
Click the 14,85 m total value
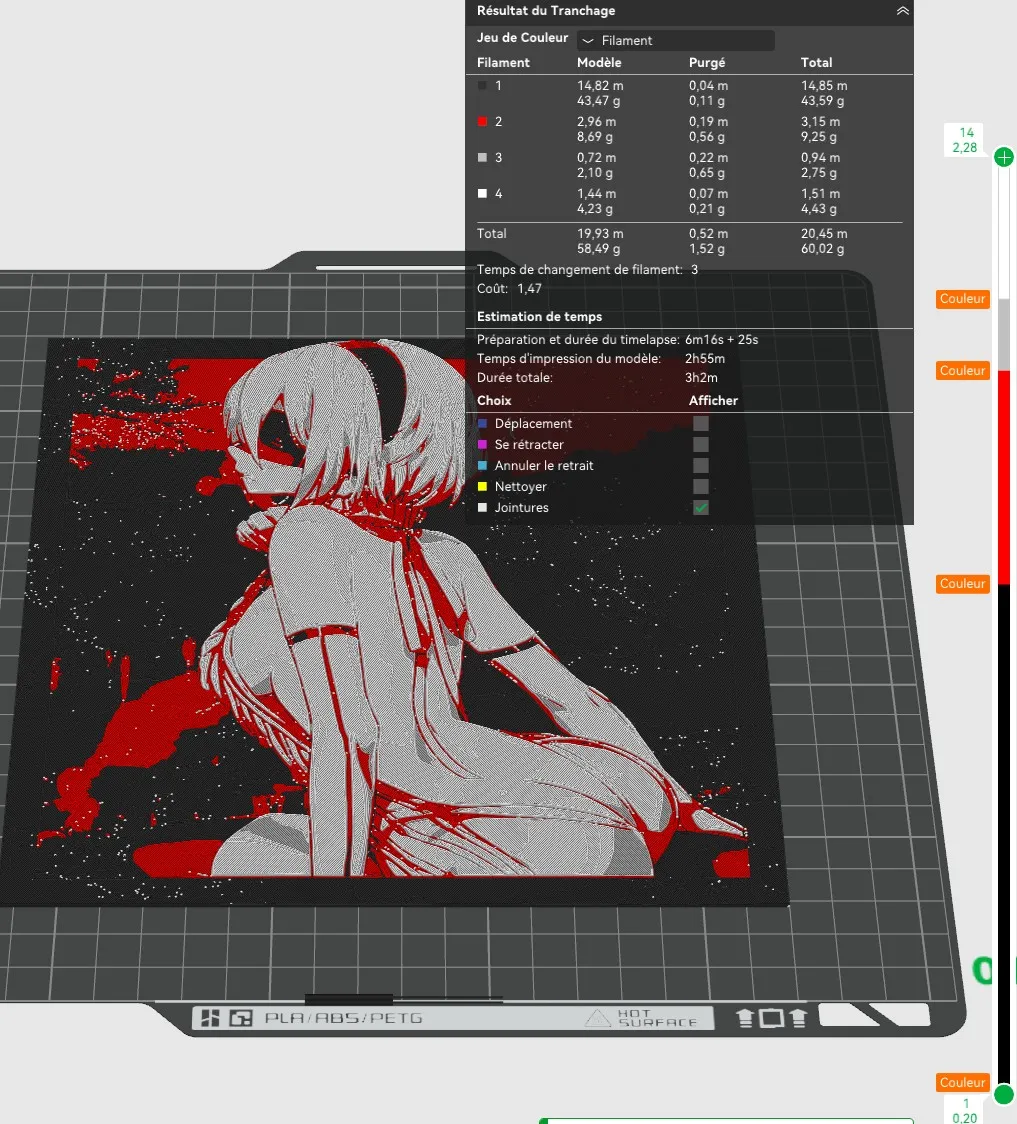point(824,85)
